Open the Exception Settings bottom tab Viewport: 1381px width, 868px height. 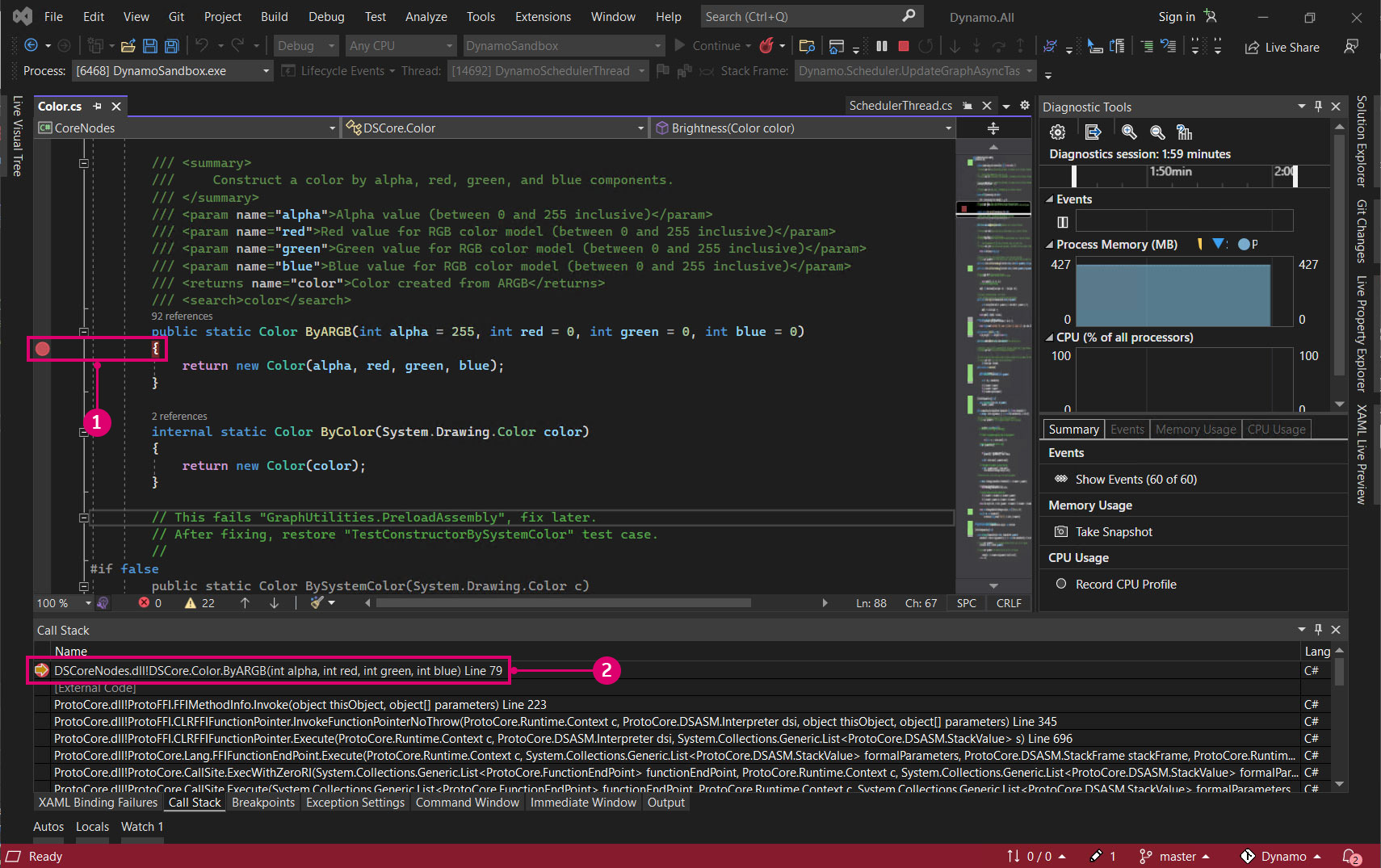pyautogui.click(x=355, y=803)
